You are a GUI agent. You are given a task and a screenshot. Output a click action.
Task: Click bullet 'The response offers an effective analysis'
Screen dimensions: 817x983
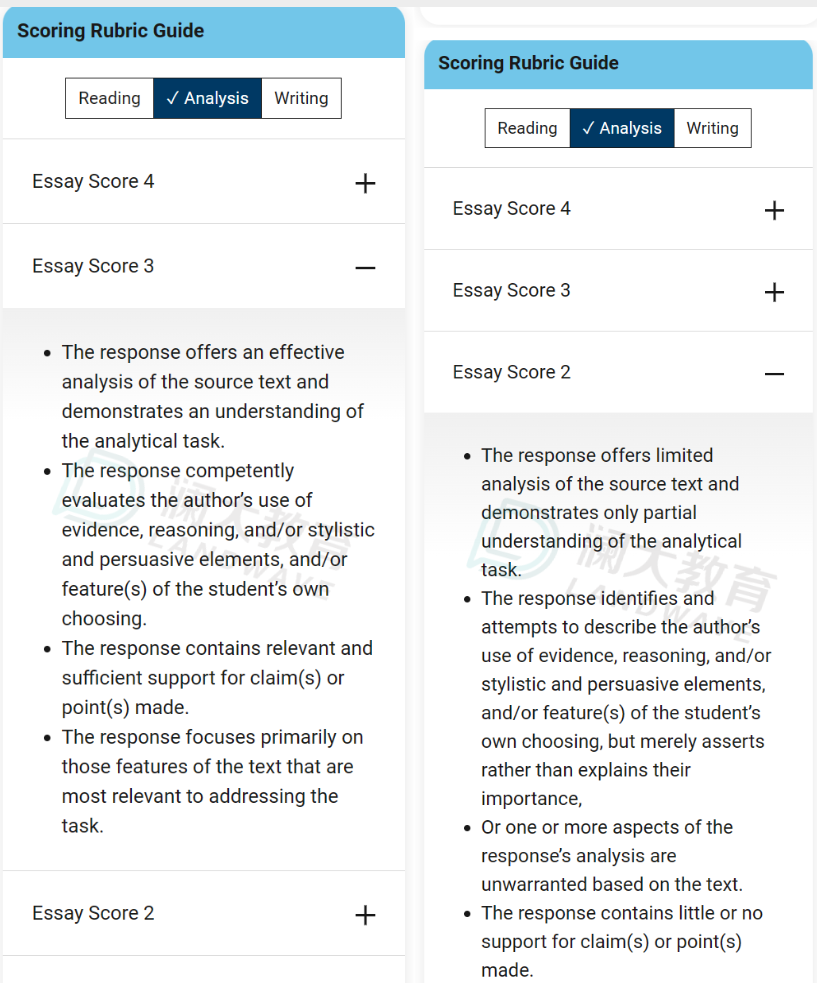pyautogui.click(x=213, y=396)
